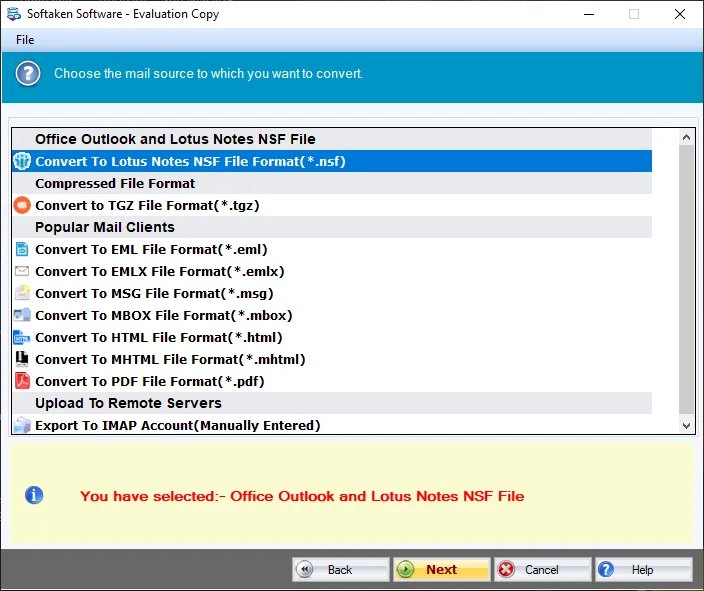The image size is (704, 591).
Task: Click the MHTML file format icon
Action: pyautogui.click(x=22, y=359)
